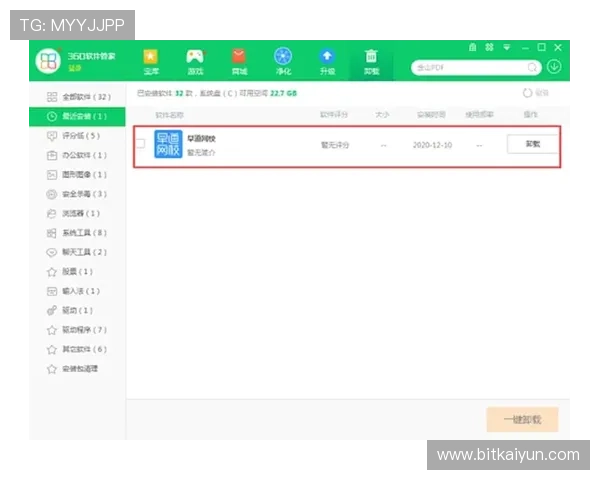Go to the 净化 cleanup tab
This screenshot has height=480, width=600.
pos(283,61)
